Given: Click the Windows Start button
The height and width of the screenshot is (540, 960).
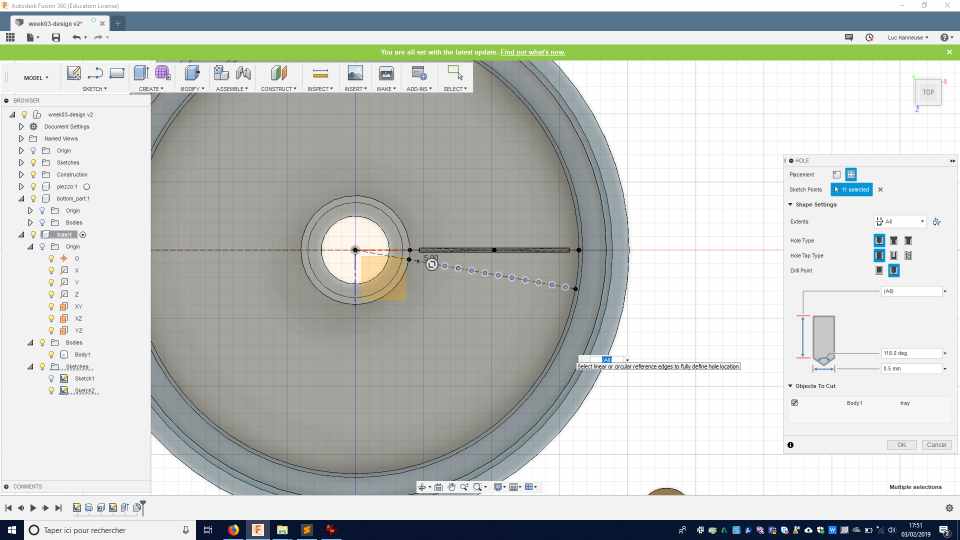Looking at the screenshot, I should click(12, 530).
